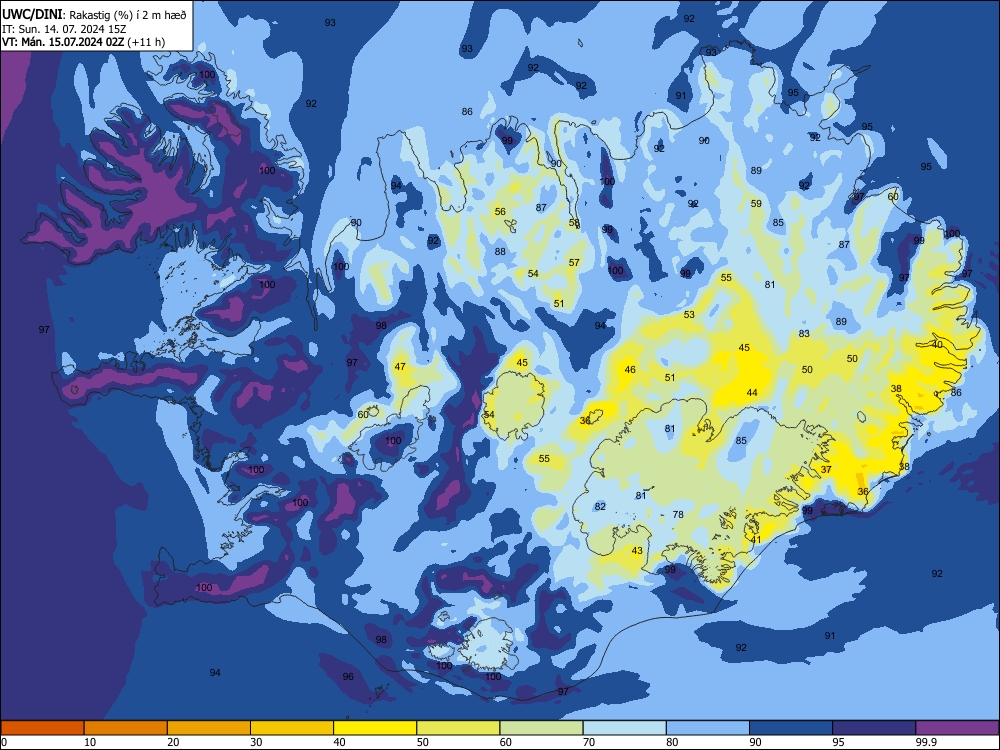Screen dimensions: 1000x750
Task: Click the map humidity value '53'
Action: click(x=689, y=315)
